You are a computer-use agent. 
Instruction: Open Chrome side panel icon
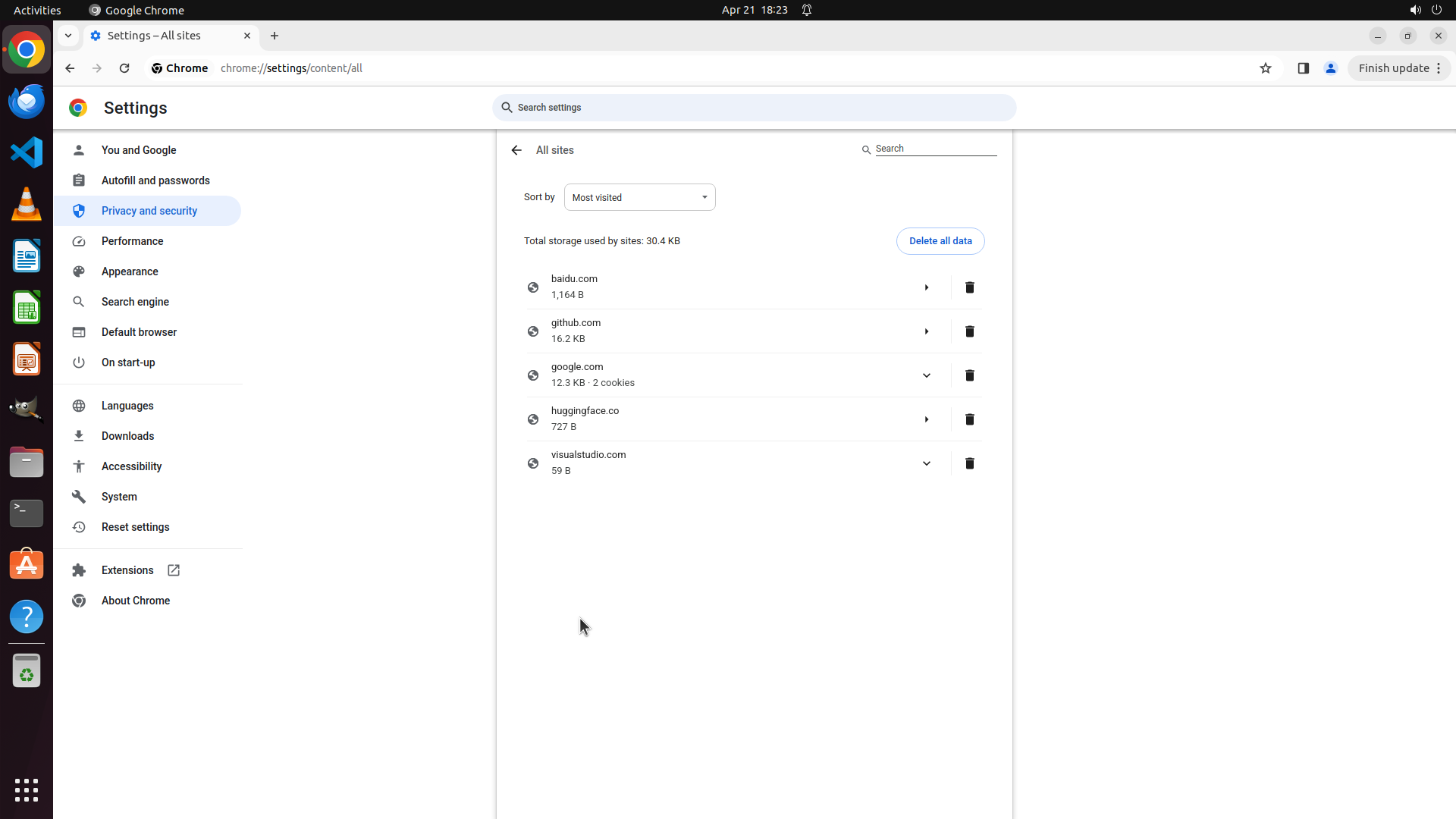coord(1303,68)
